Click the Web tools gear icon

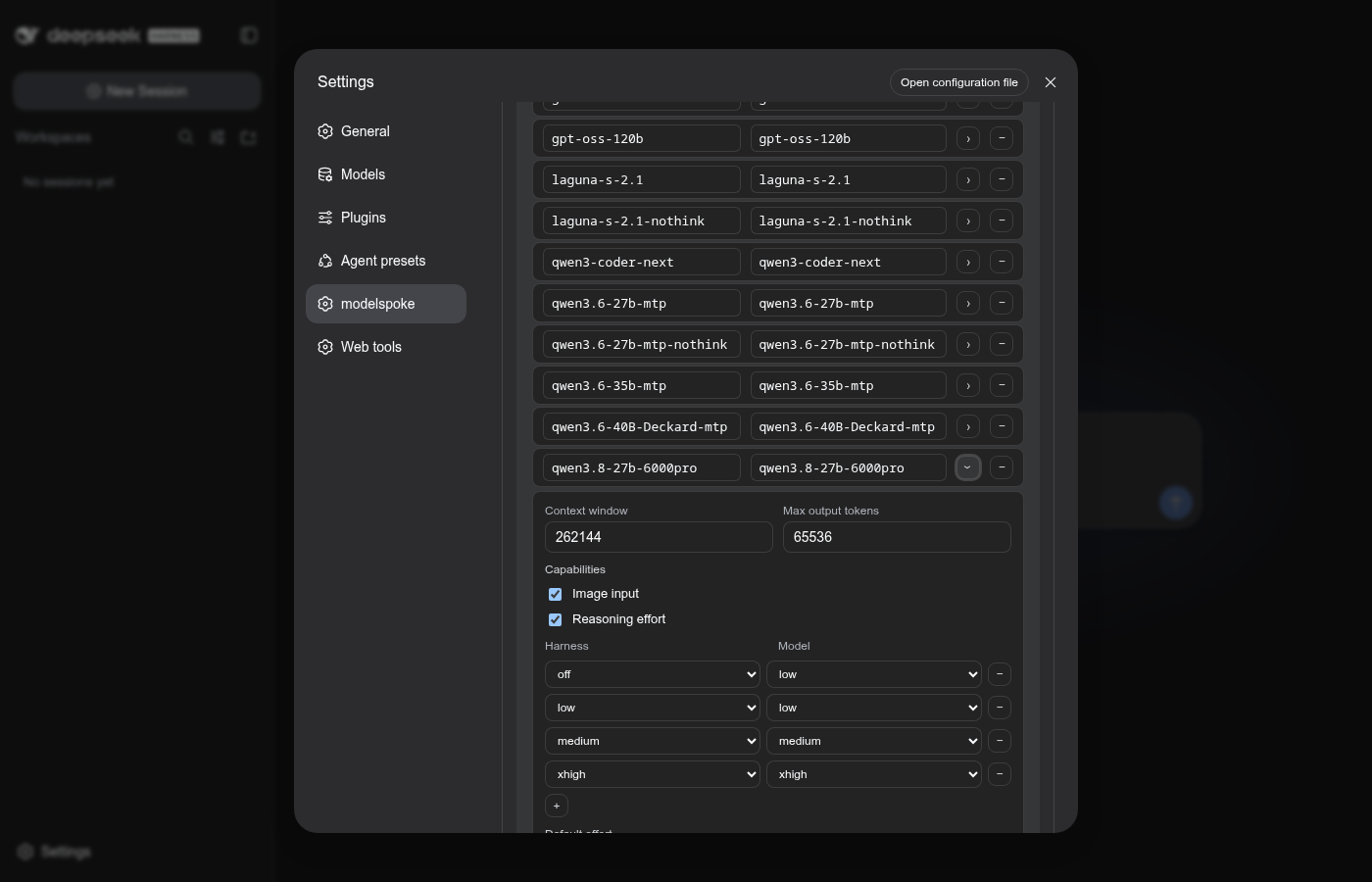(x=325, y=347)
